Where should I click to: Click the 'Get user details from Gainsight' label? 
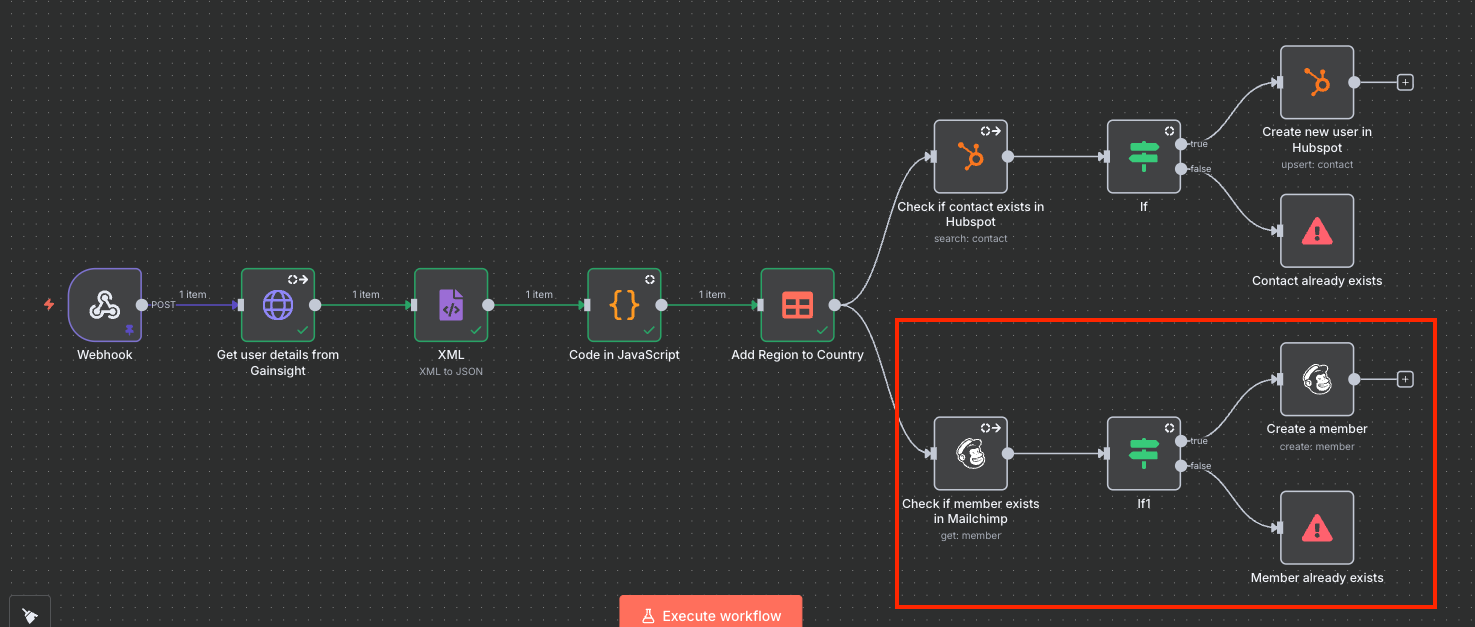coord(278,363)
